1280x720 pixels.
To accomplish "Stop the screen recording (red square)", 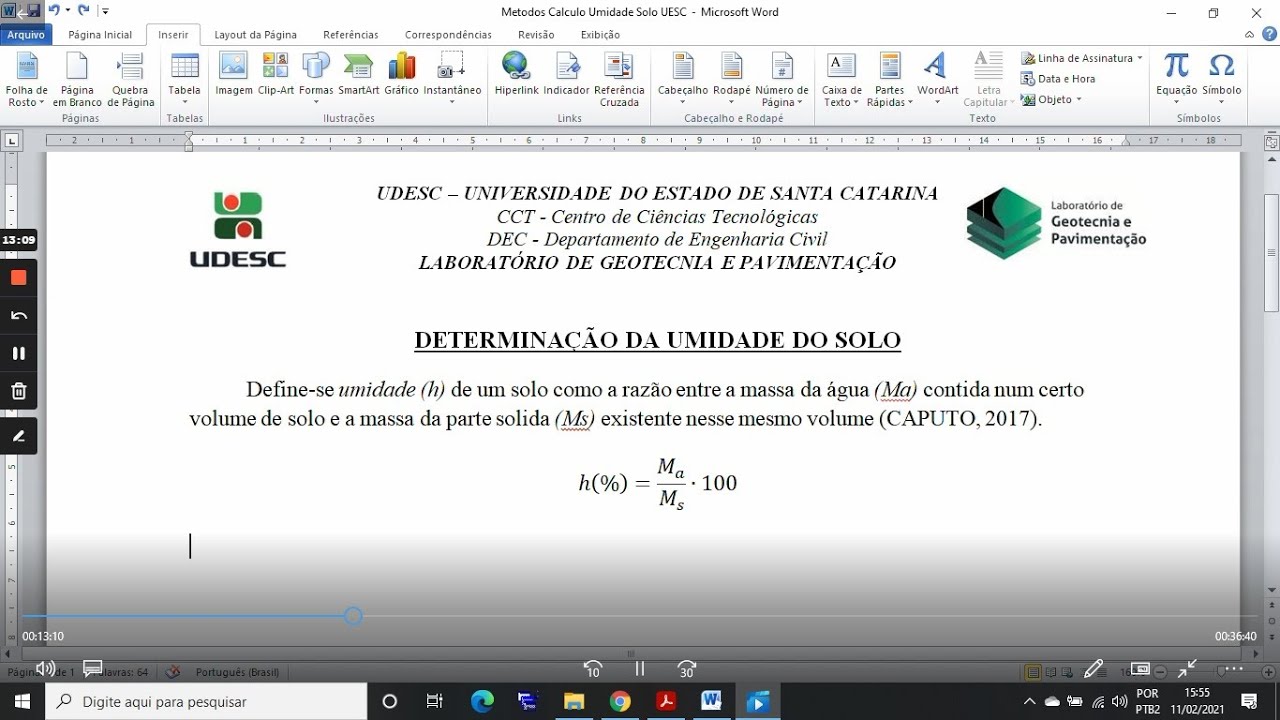I will point(19,277).
